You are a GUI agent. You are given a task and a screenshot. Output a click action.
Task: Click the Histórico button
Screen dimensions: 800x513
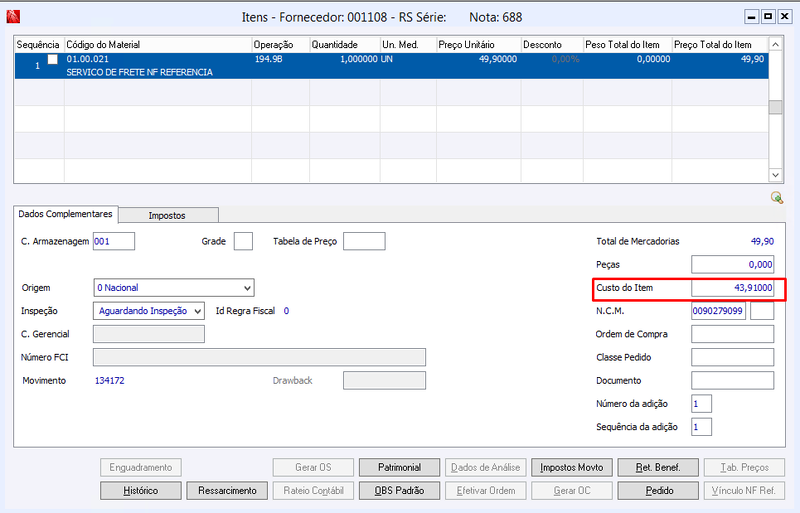141,491
